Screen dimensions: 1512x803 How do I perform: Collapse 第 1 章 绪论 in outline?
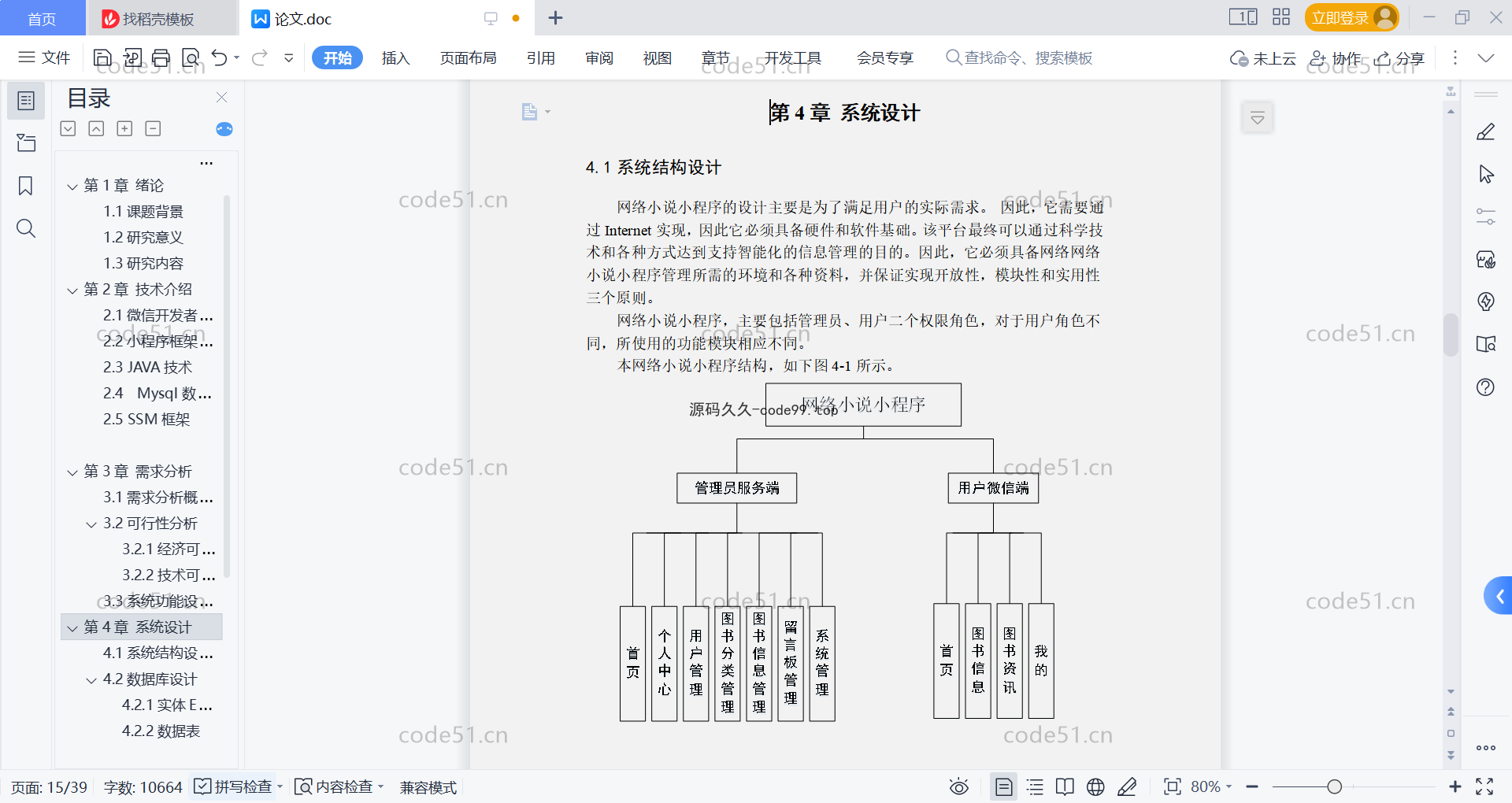[x=72, y=187]
